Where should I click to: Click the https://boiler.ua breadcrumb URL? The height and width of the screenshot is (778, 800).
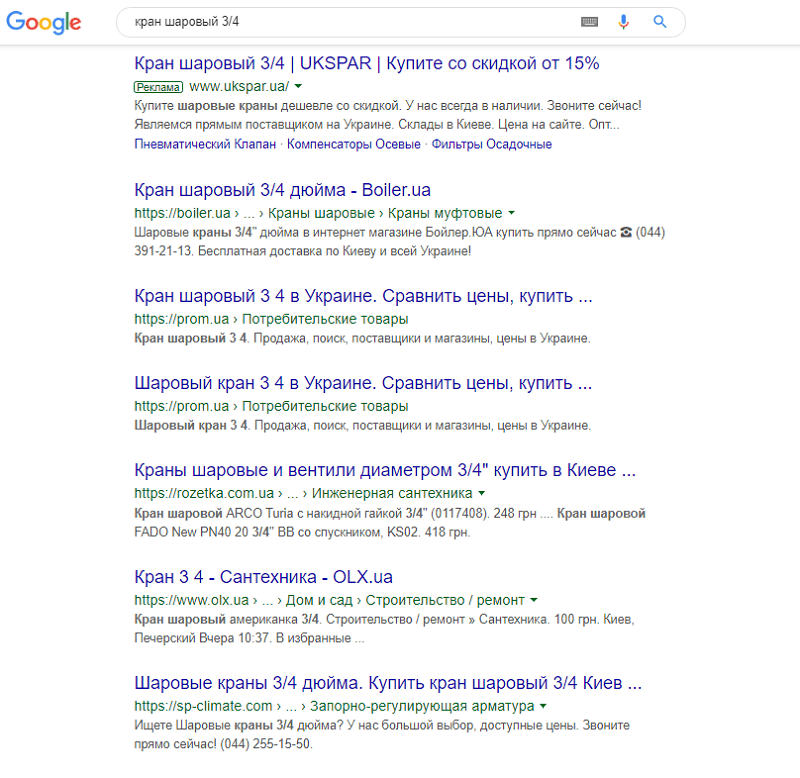[182, 213]
